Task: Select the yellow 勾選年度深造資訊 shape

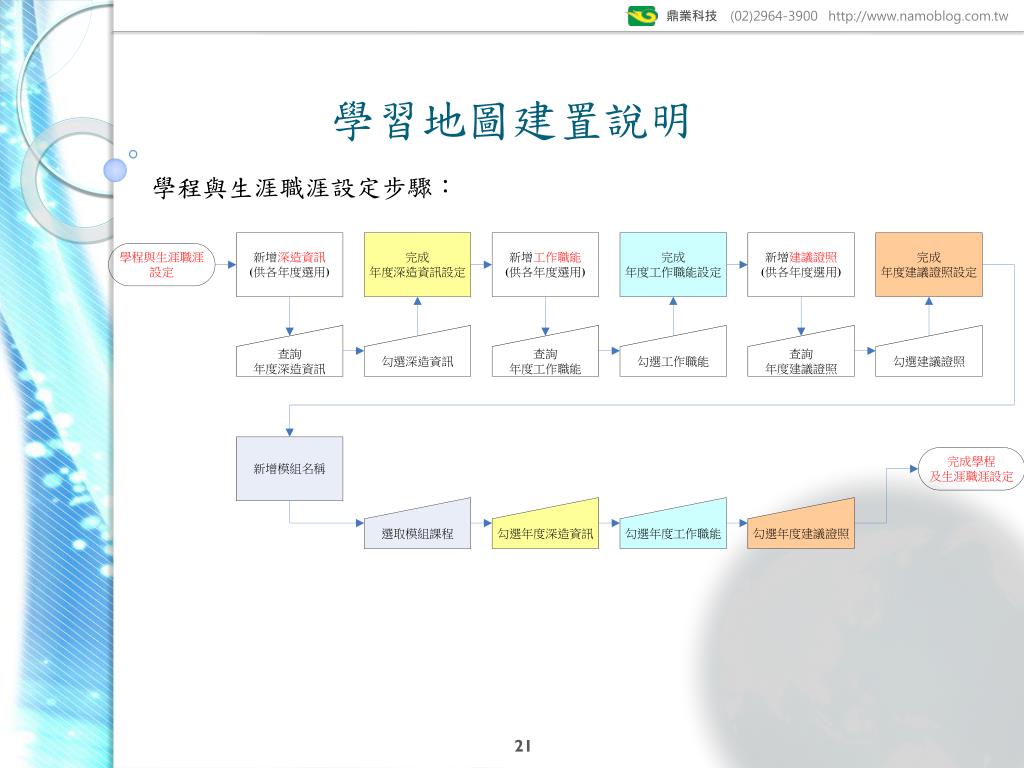Action: (545, 528)
